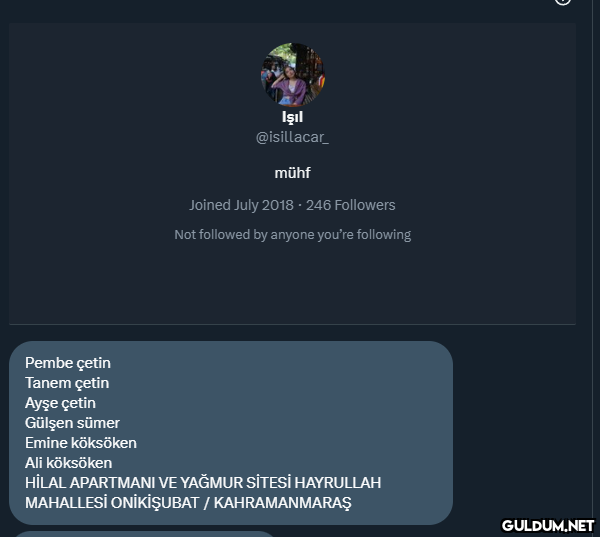This screenshot has width=600, height=537.
Task: Select the Ali köksöken message line
Action: click(x=68, y=463)
